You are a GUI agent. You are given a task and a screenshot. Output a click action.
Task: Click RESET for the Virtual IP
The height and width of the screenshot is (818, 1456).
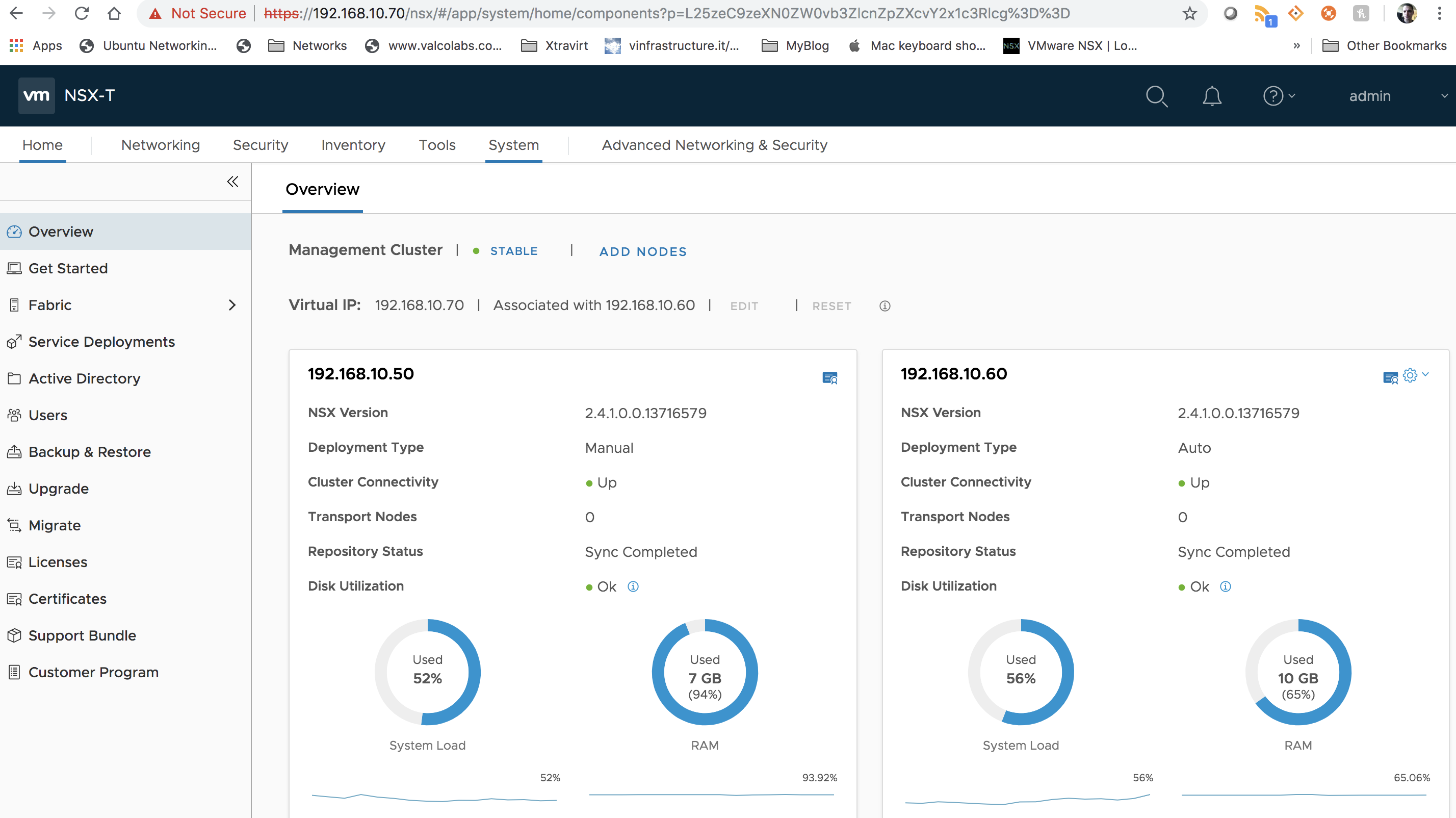(832, 306)
